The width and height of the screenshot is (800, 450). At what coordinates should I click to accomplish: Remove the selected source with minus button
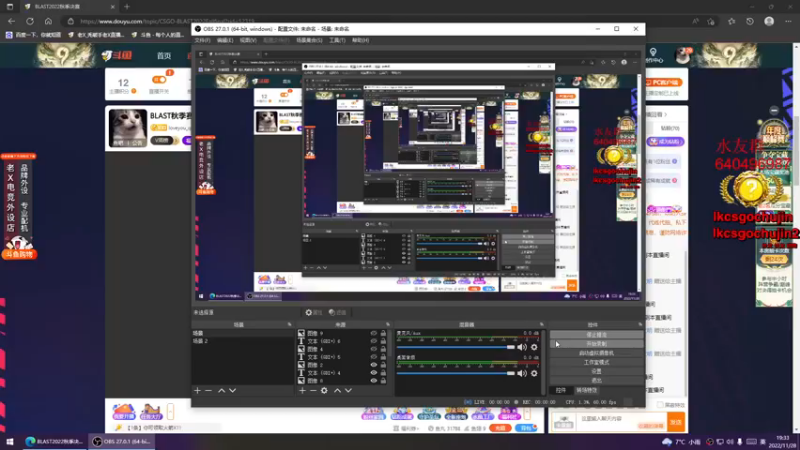click(x=313, y=390)
